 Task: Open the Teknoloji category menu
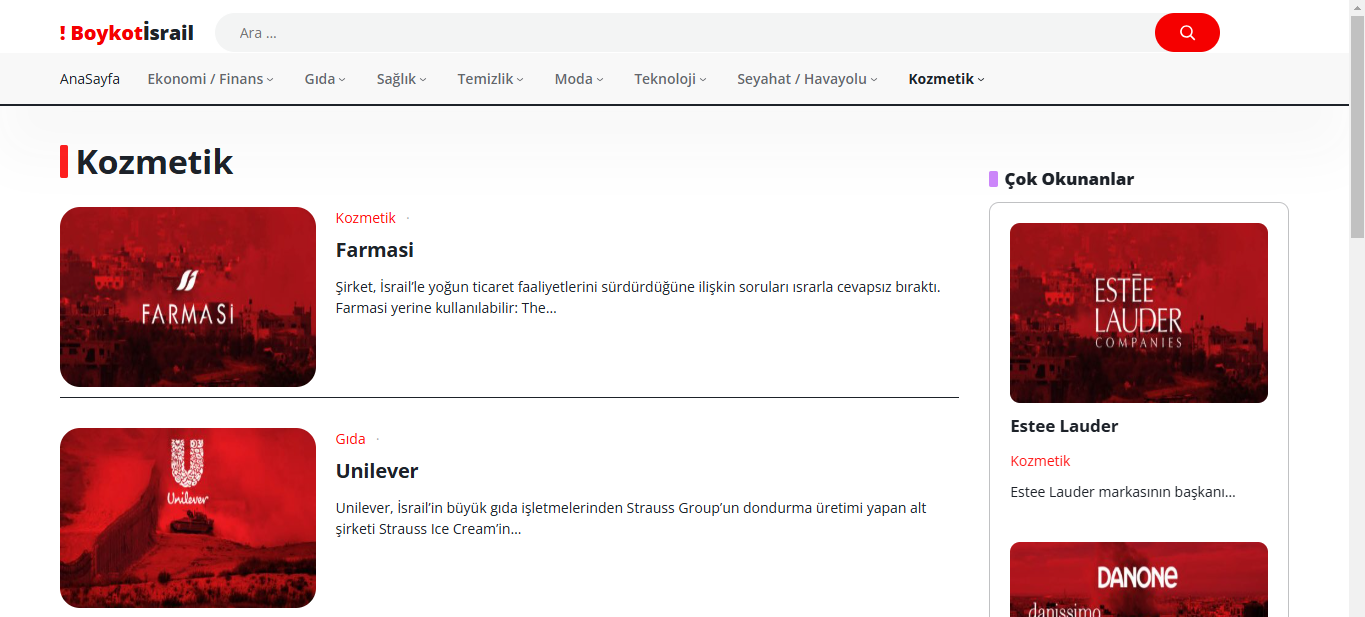670,79
